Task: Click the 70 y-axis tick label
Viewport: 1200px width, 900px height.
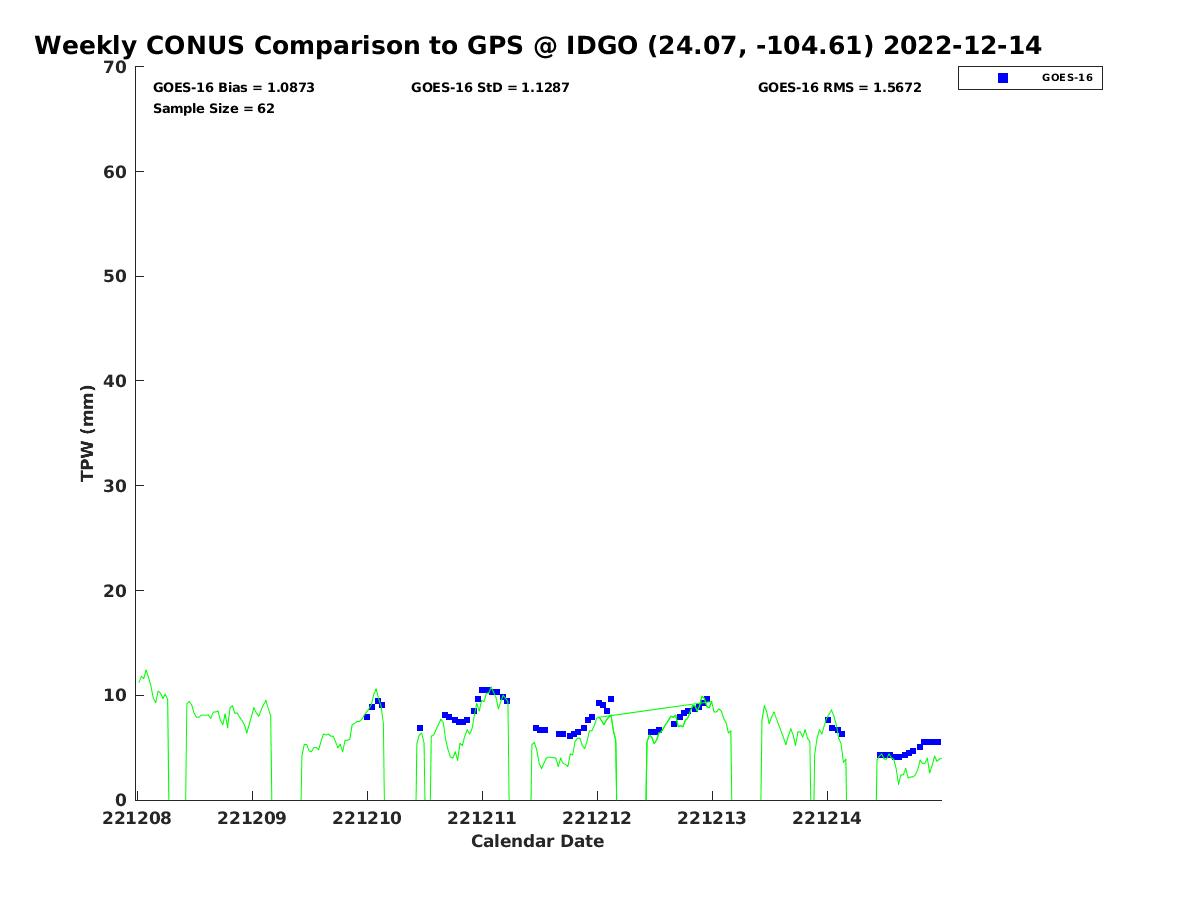Action: click(116, 67)
